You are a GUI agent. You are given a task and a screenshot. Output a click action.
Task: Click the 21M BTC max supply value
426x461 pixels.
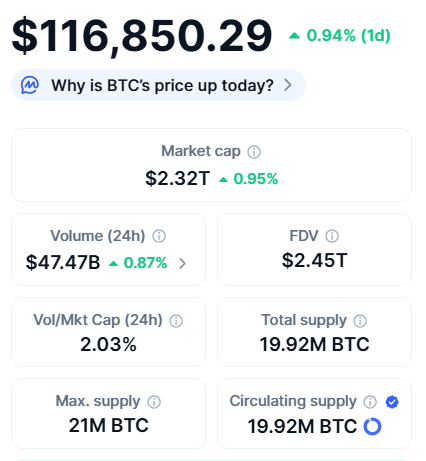point(109,425)
